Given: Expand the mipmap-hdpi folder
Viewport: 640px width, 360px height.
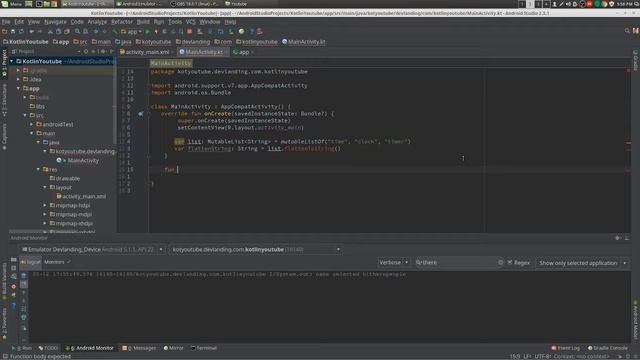Looking at the screenshot, I should (45, 205).
